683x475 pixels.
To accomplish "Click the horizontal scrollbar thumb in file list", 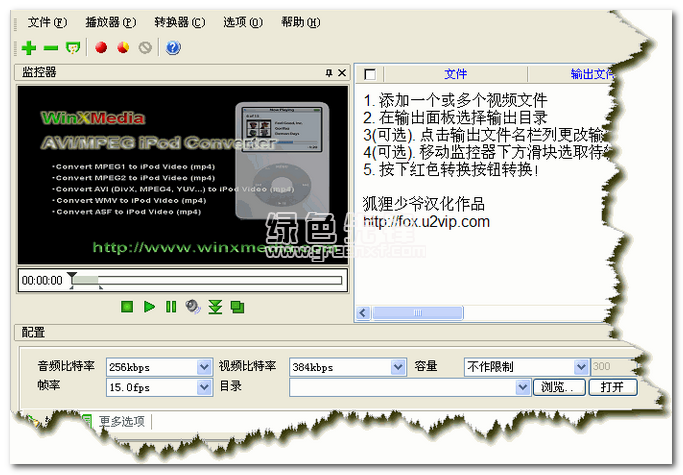I will point(417,313).
